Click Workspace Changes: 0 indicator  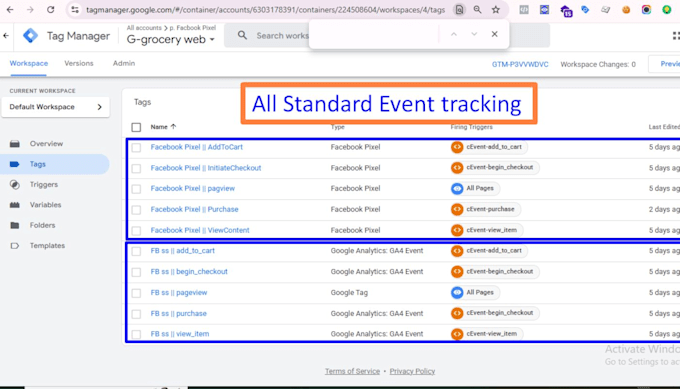[x=598, y=64]
